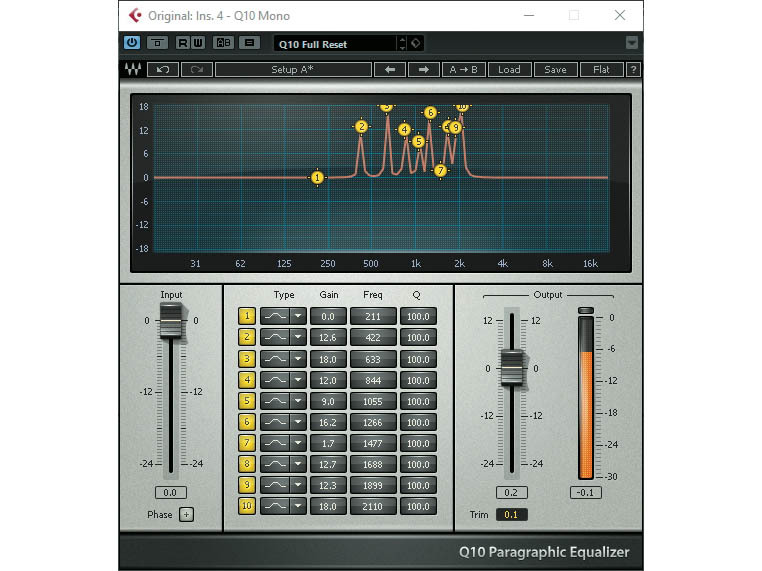
Task: Toggle band 6 on/off button
Action: pyautogui.click(x=247, y=422)
